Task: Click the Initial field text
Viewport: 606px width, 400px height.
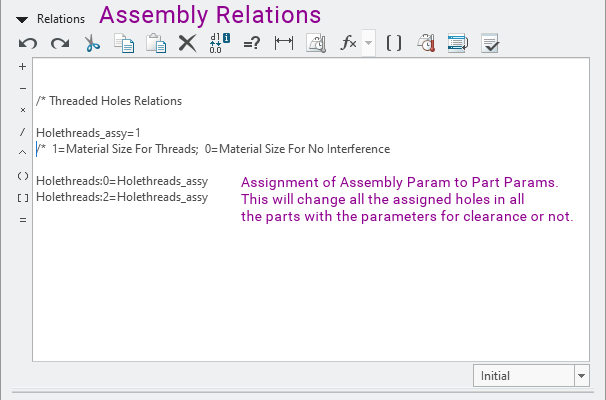Action: 495,376
